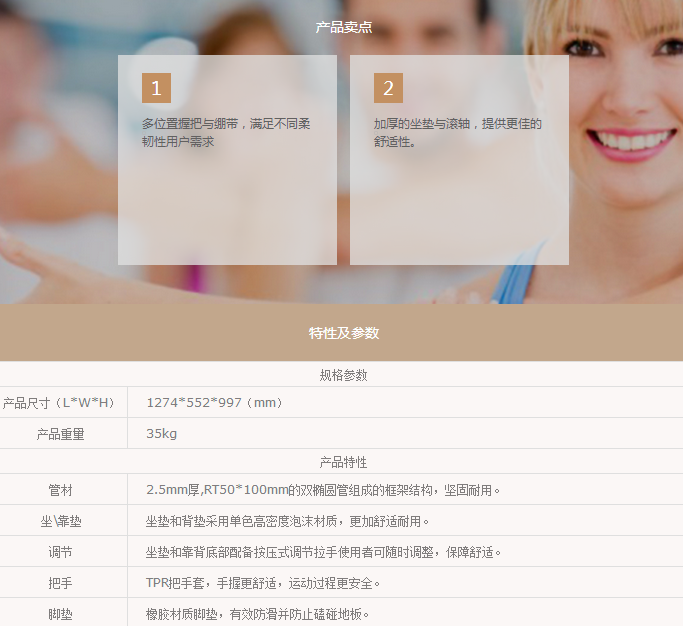Click the 产品卖点 heading
Viewport: 683px width, 626px height.
344,27
